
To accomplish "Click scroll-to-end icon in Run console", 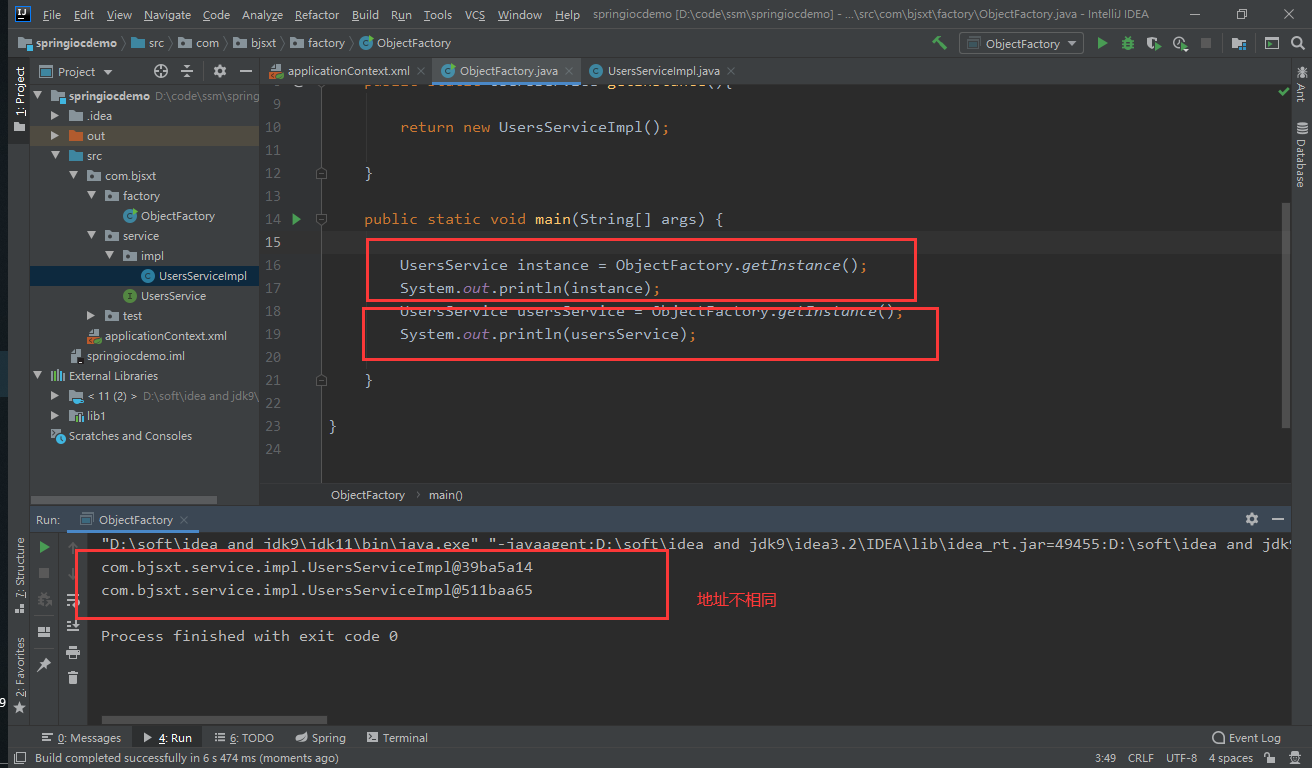I will tap(73, 625).
